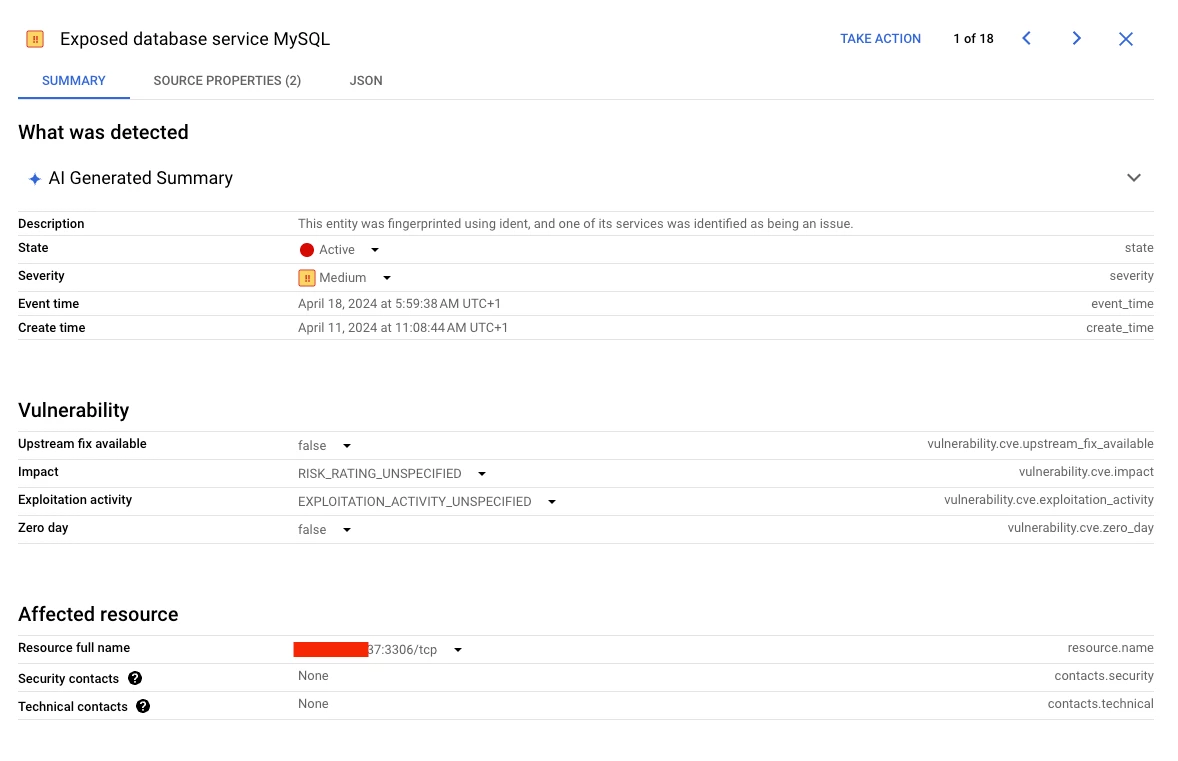Click the Vulnerability section heading
This screenshot has height=761, width=1178.
tap(74, 410)
